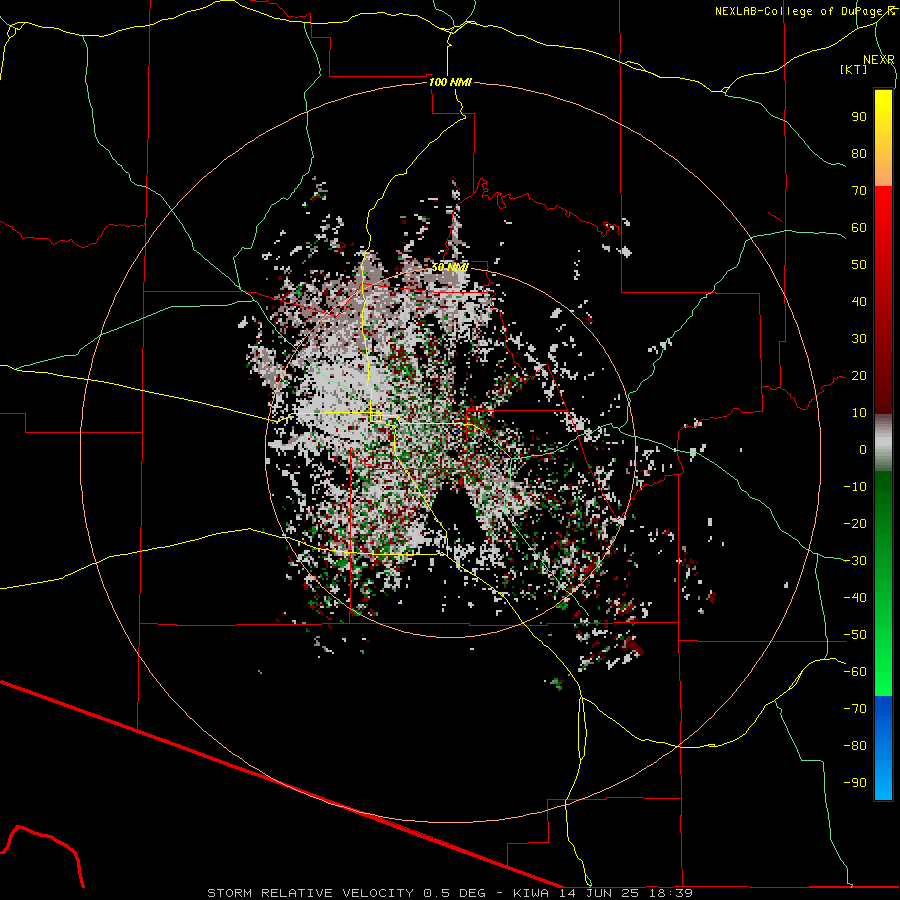This screenshot has height=900, width=900.
Task: Click the "90" value on the velocity scale
Action: pyautogui.click(x=859, y=117)
